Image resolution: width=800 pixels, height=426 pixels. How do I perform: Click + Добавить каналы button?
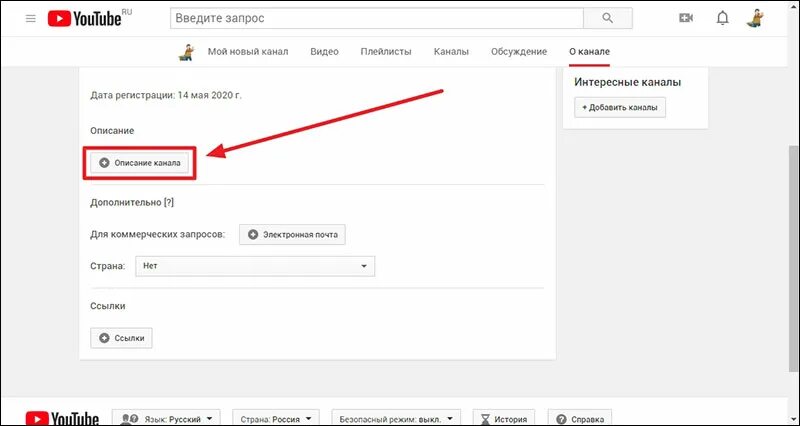click(620, 108)
